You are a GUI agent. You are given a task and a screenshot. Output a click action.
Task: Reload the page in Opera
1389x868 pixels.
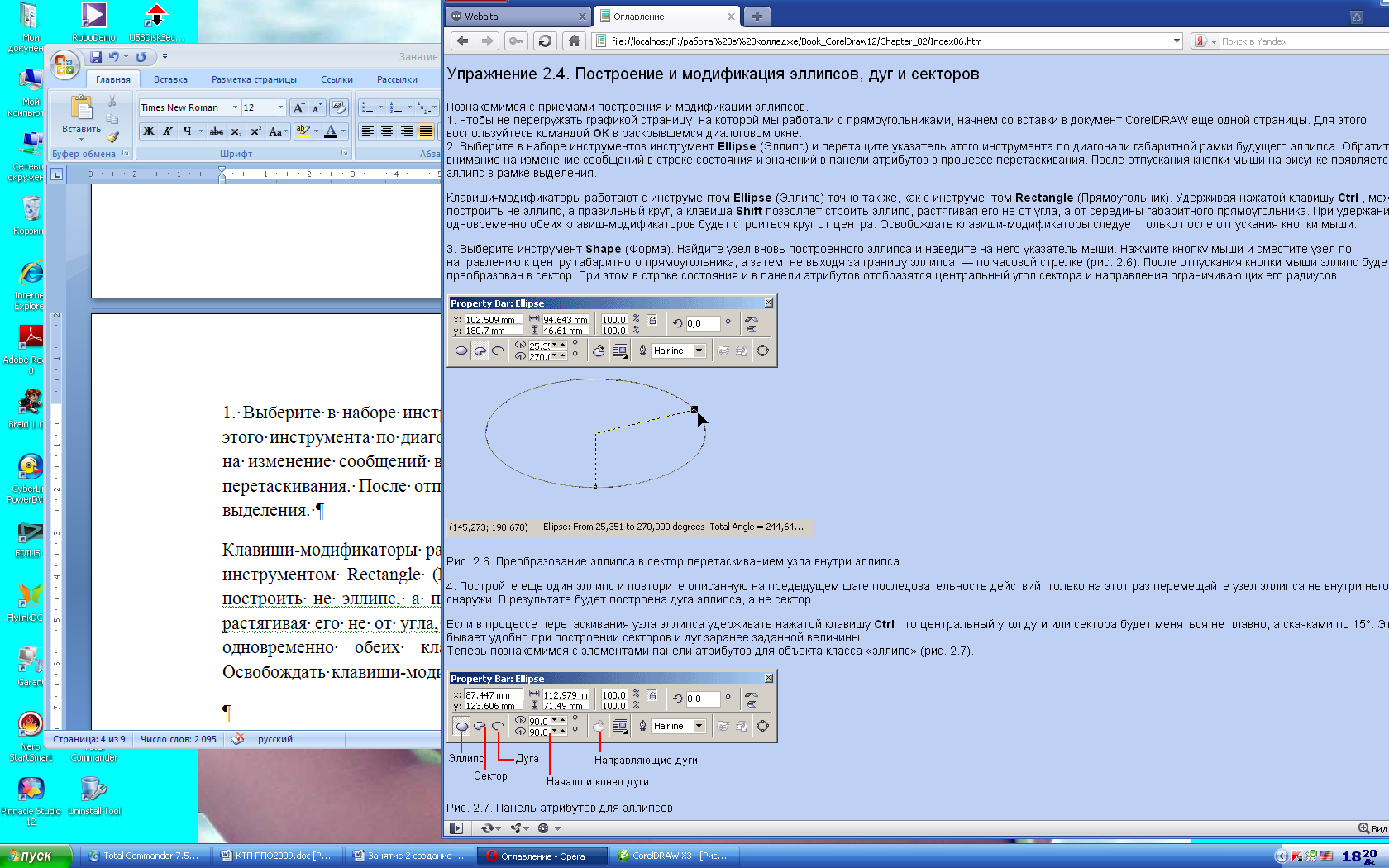tap(544, 41)
